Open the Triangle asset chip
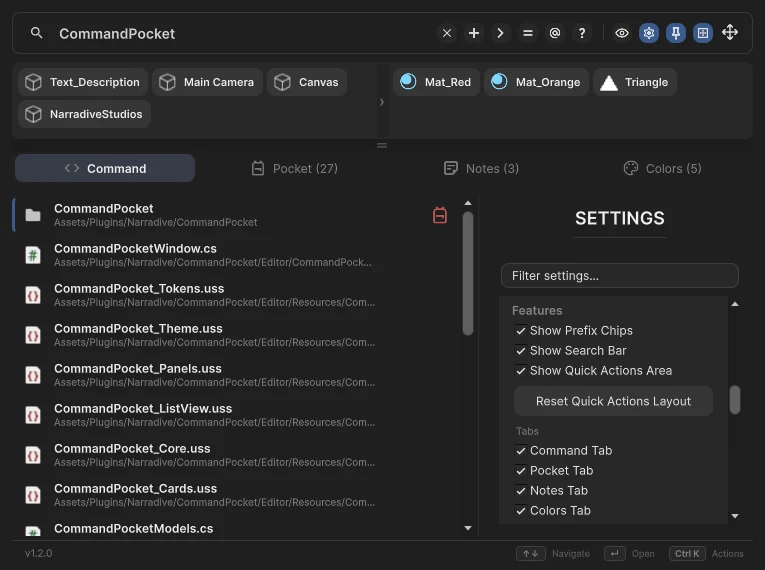765x570 pixels. (x=635, y=82)
